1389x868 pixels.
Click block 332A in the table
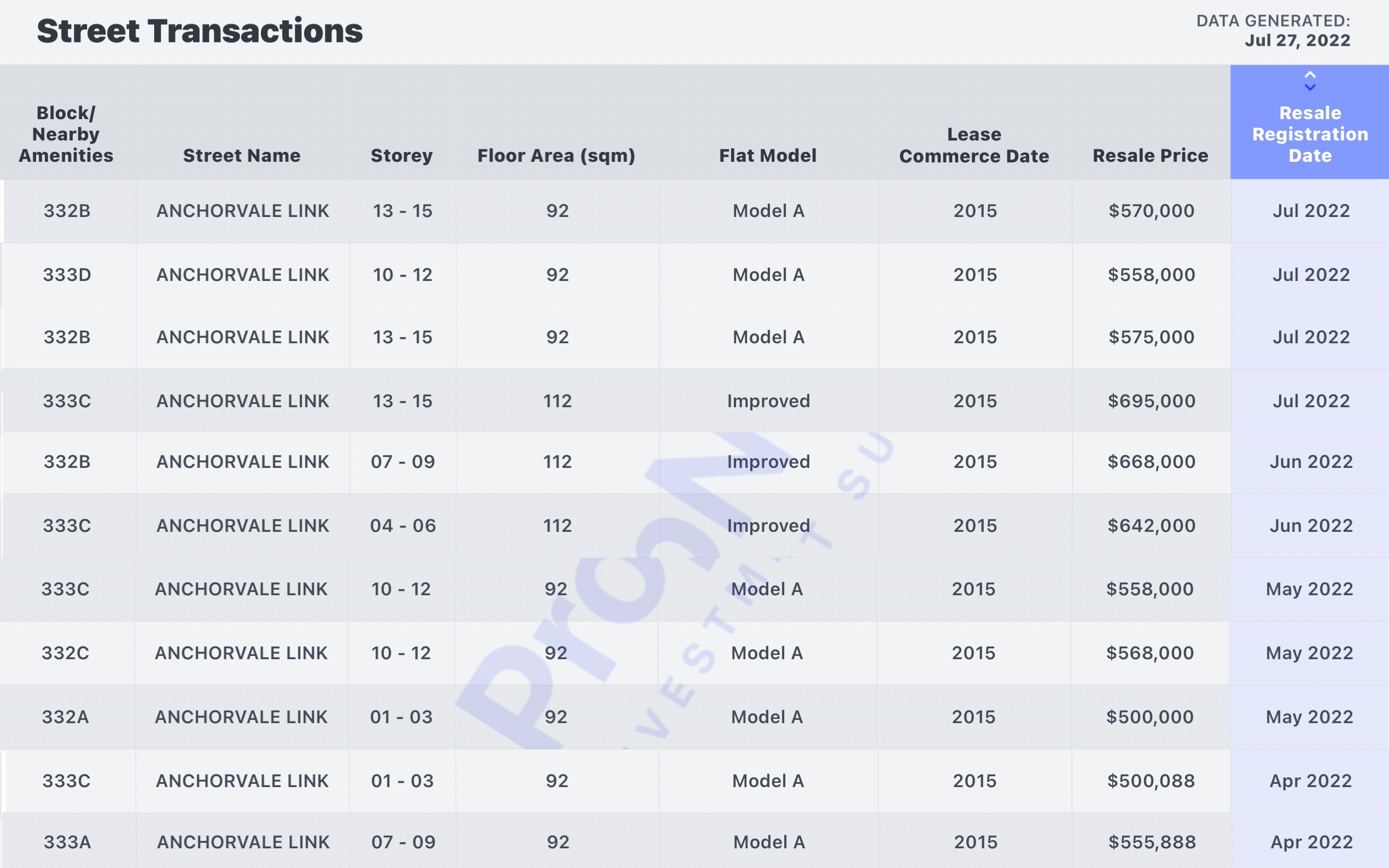pyautogui.click(x=66, y=717)
